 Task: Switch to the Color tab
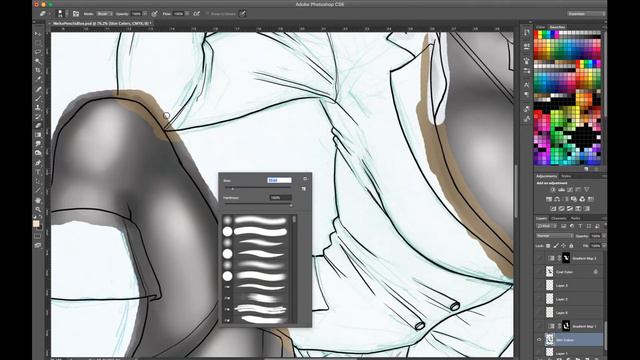540,27
